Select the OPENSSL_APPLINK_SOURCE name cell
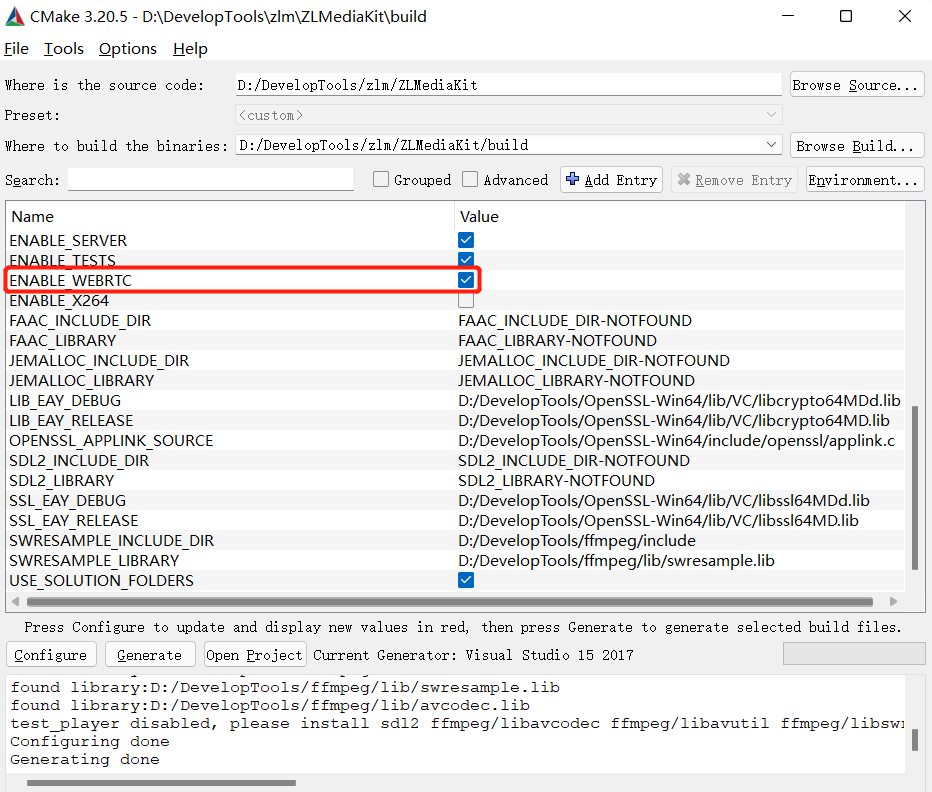This screenshot has width=932, height=792. 111,441
